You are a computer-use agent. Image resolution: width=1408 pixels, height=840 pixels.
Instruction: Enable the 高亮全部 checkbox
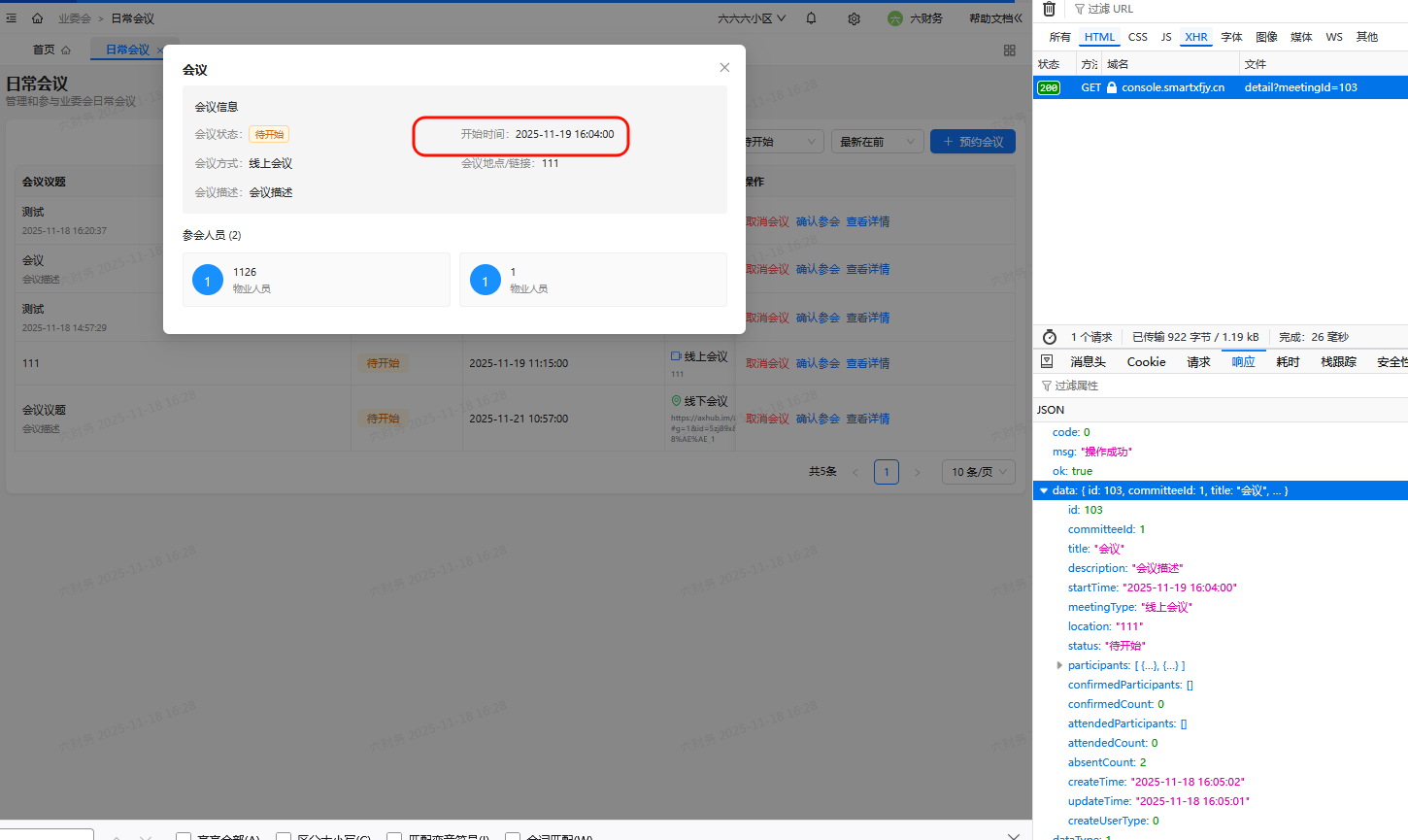(x=184, y=836)
